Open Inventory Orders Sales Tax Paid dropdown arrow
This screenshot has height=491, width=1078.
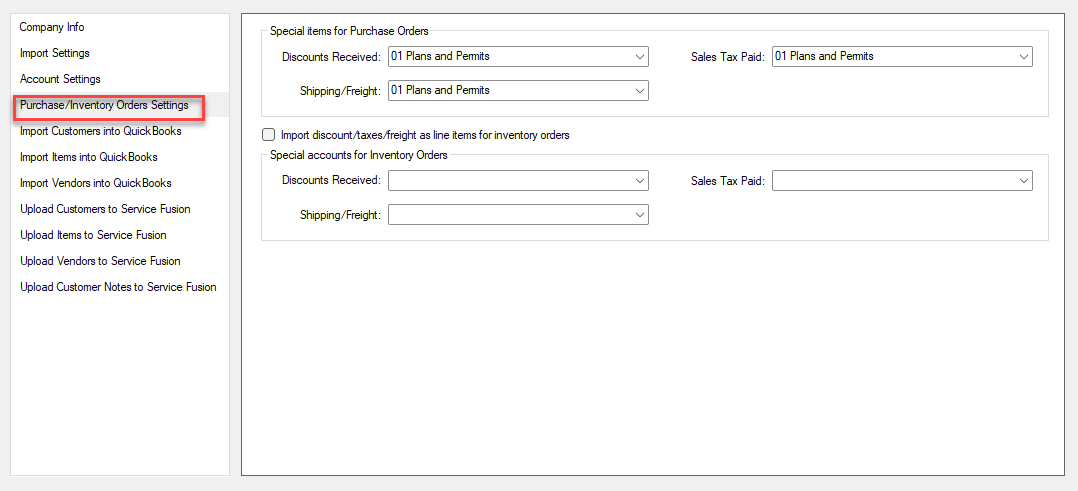pyautogui.click(x=1024, y=181)
